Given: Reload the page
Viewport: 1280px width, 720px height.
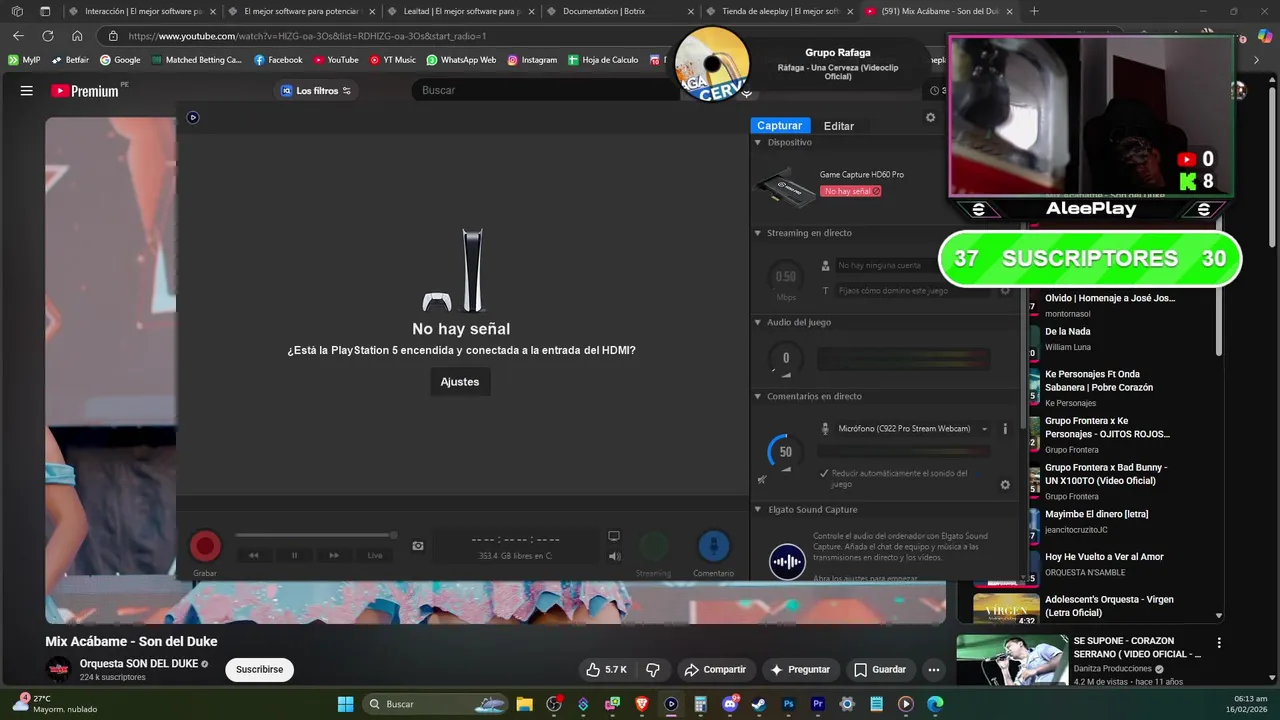Looking at the screenshot, I should (x=47, y=36).
